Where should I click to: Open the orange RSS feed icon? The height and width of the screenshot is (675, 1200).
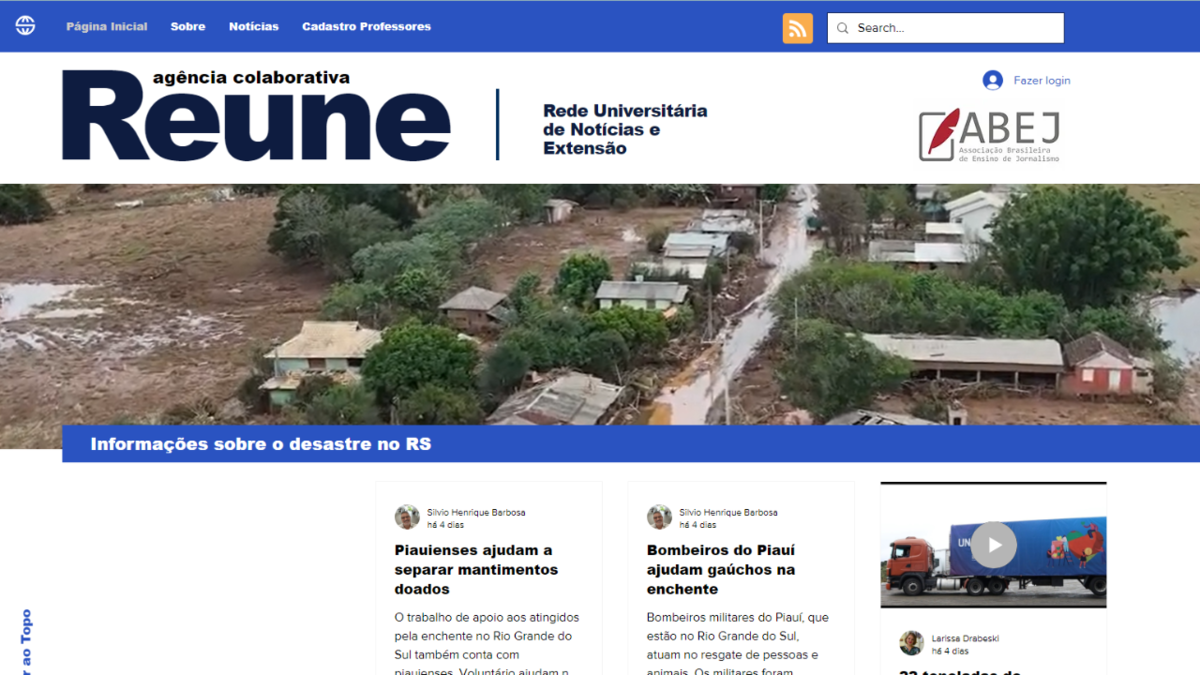[x=797, y=28]
